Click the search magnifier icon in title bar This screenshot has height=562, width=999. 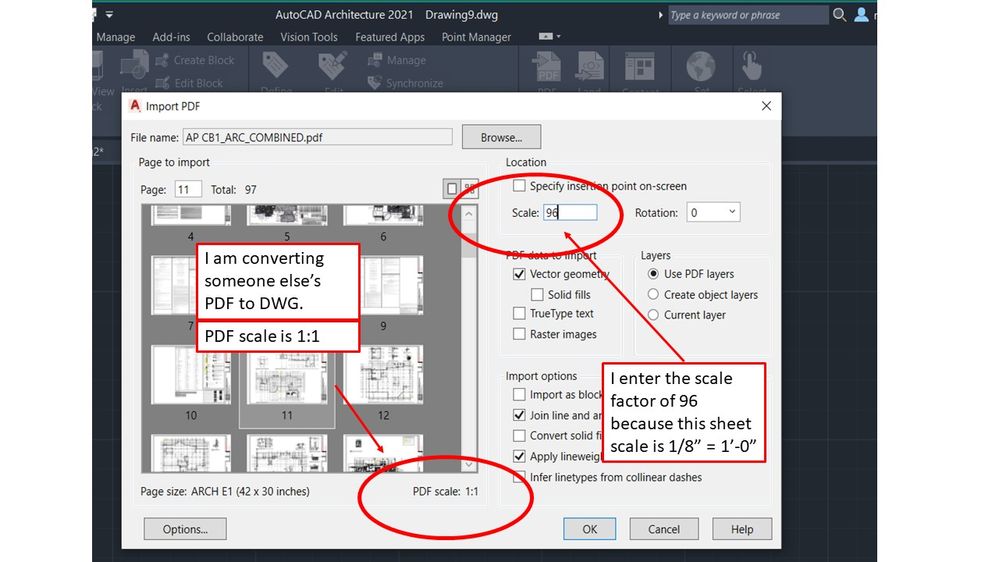[x=840, y=15]
